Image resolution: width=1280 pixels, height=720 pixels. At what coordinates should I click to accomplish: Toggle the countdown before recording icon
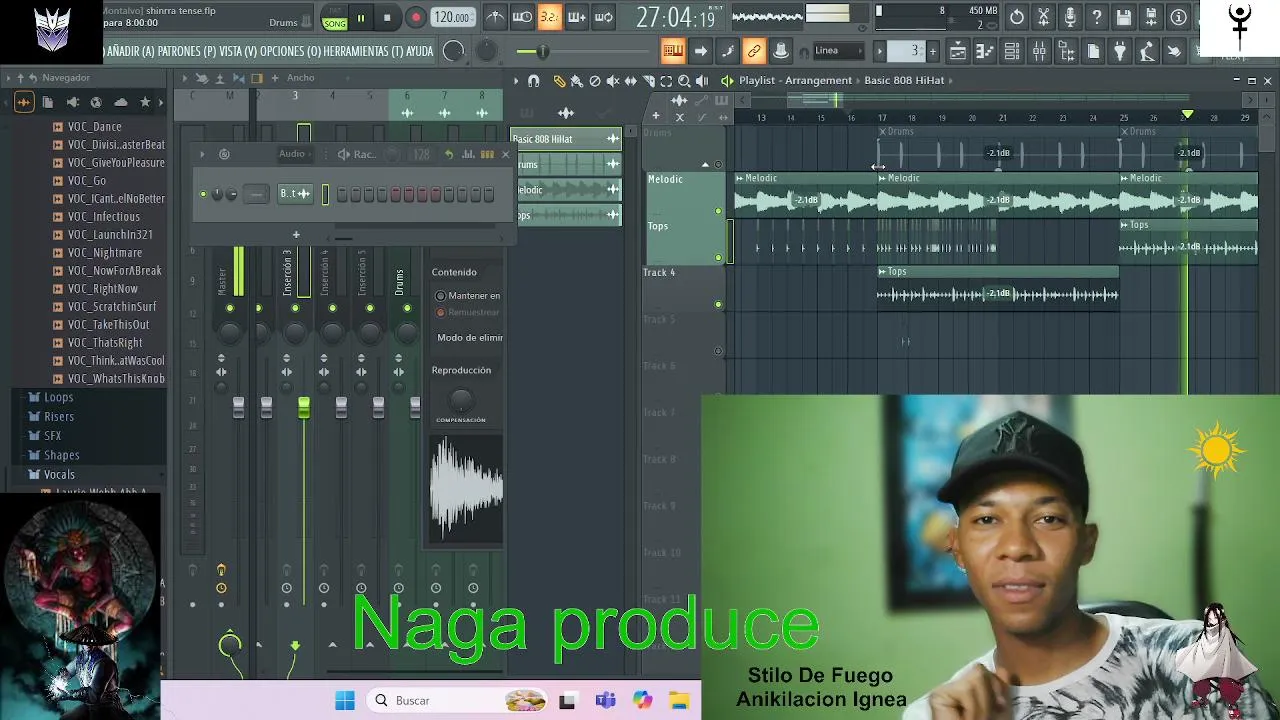pyautogui.click(x=549, y=17)
